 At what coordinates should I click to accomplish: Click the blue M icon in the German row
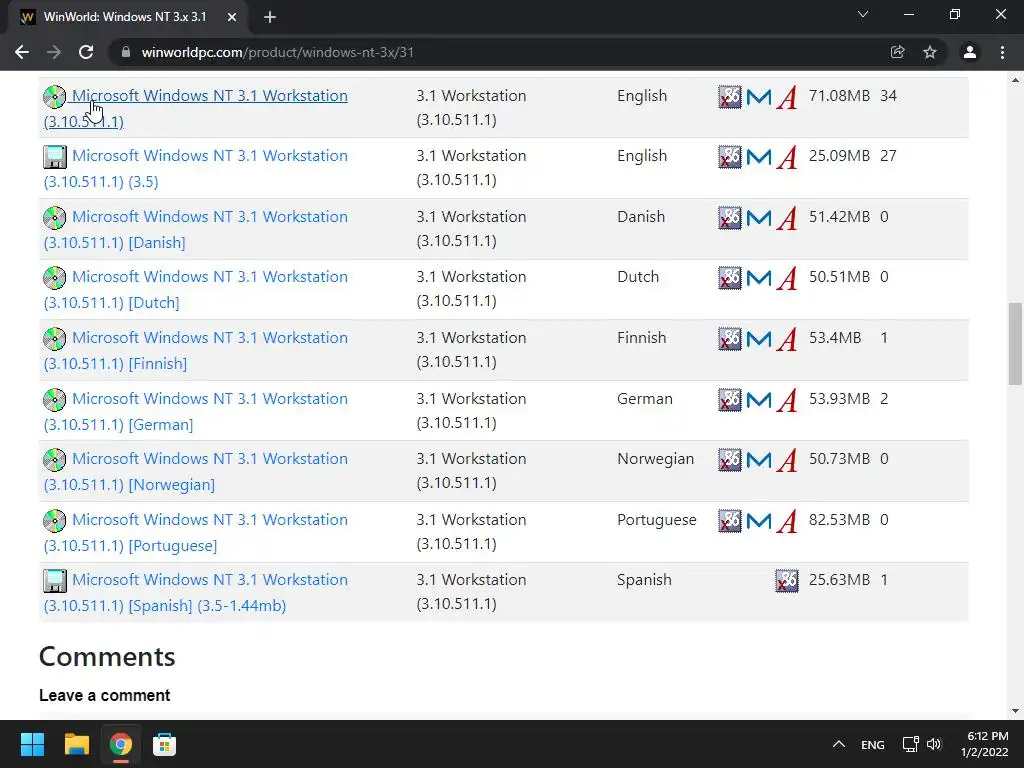coord(758,400)
